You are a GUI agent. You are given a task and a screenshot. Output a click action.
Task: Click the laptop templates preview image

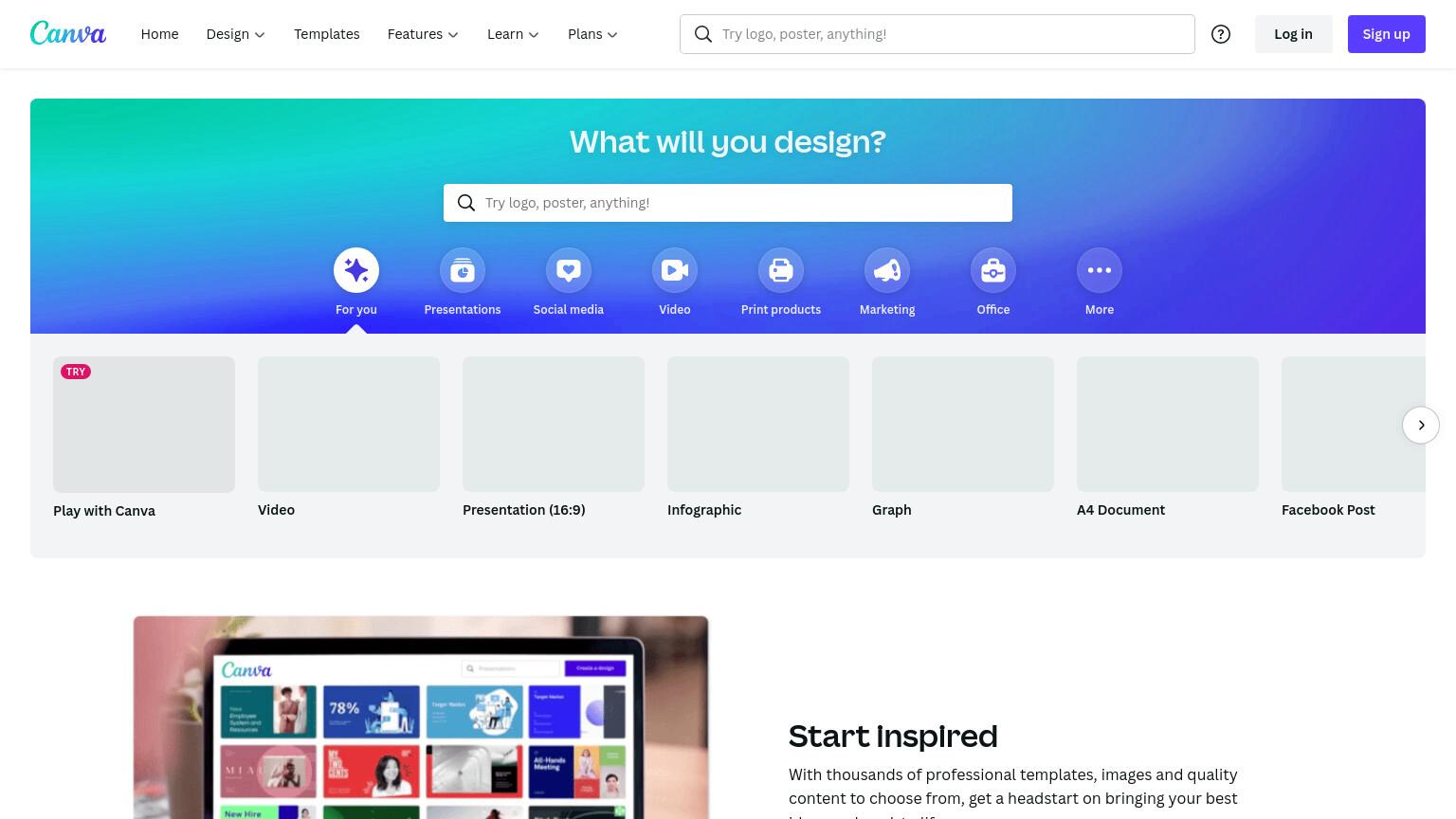coord(421,718)
